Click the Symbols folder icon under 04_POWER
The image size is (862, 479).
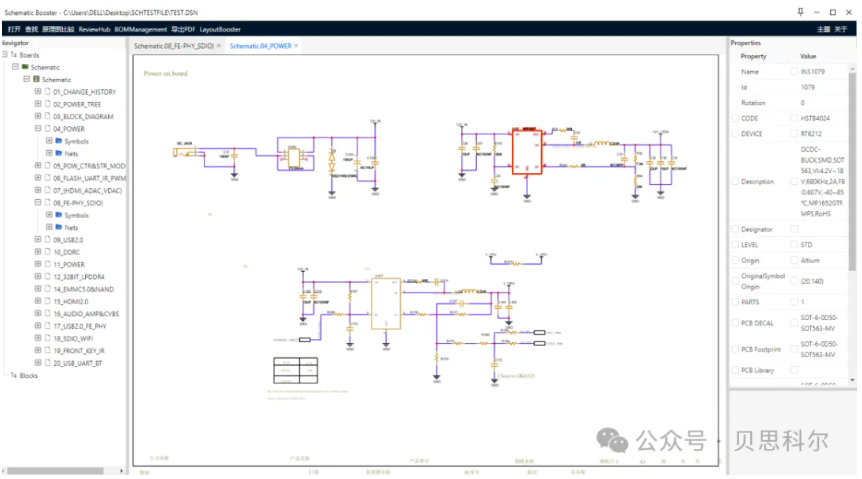point(59,141)
